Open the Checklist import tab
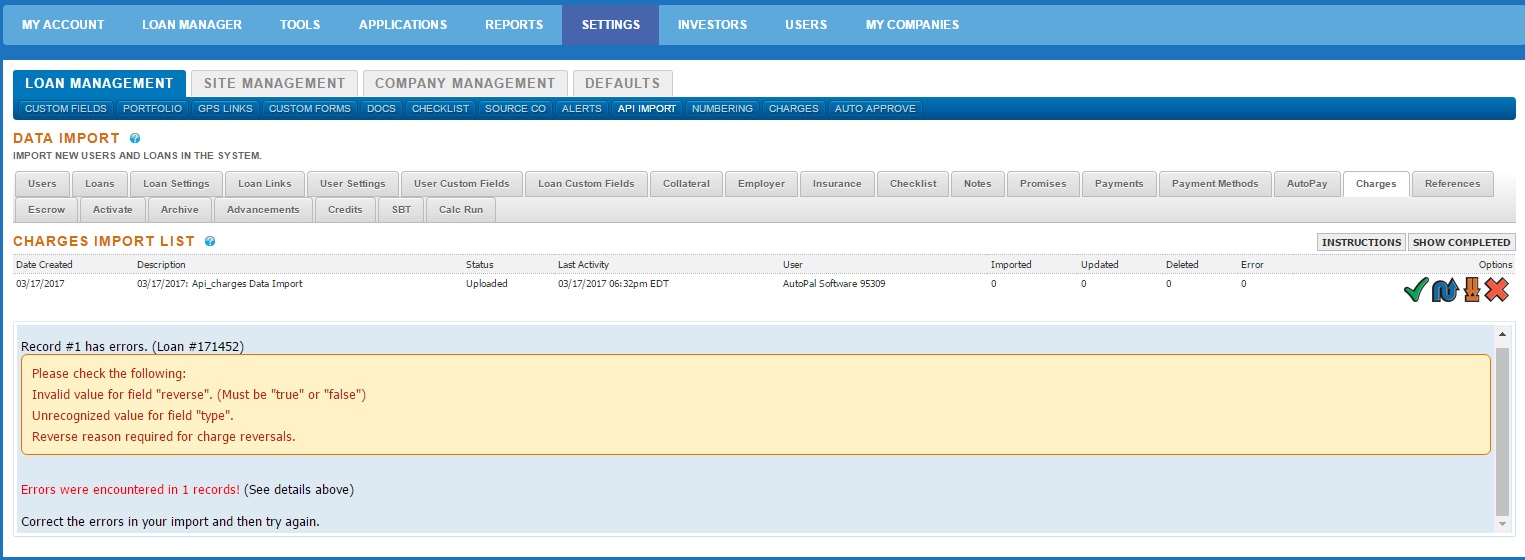This screenshot has height=560, width=1525. pos(913,184)
